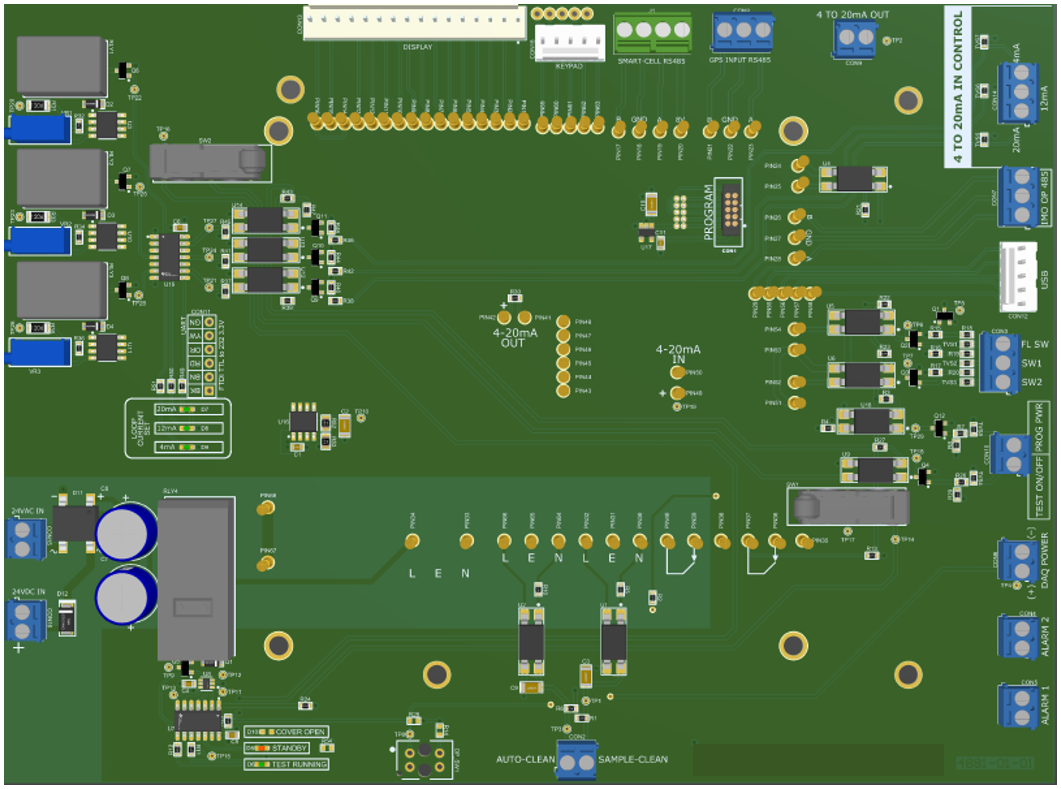Click the large grey RLY4 relay
Viewport: 1061px width, 789px height.
(x=196, y=579)
